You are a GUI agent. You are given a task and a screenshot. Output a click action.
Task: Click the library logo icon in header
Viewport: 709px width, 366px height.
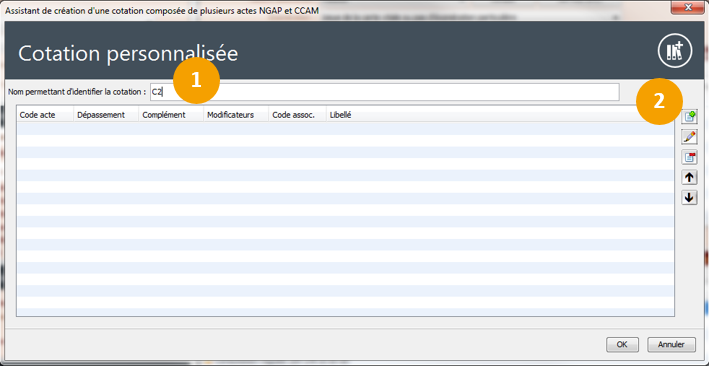pyautogui.click(x=675, y=51)
